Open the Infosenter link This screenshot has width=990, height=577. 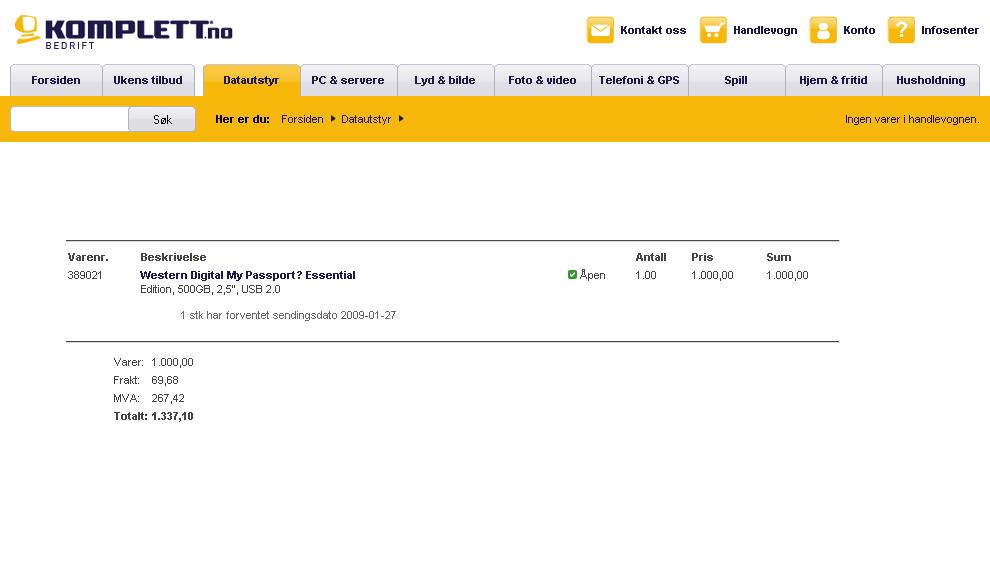(x=950, y=30)
